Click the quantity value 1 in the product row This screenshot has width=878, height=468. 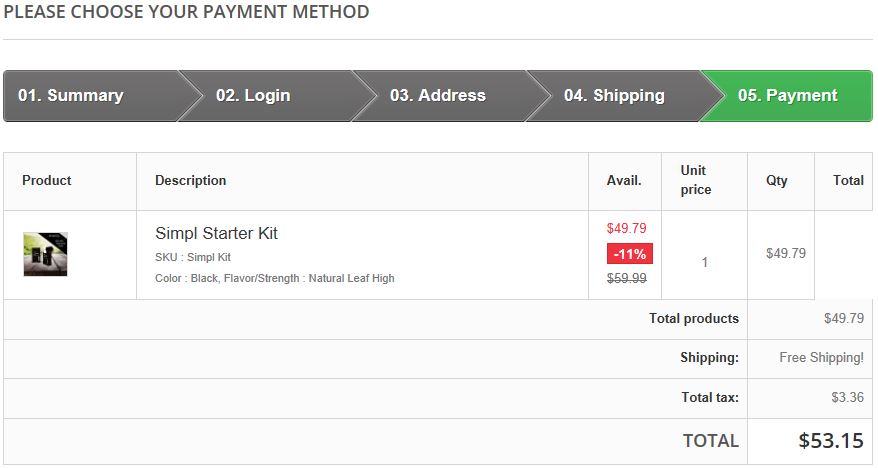coord(705,262)
